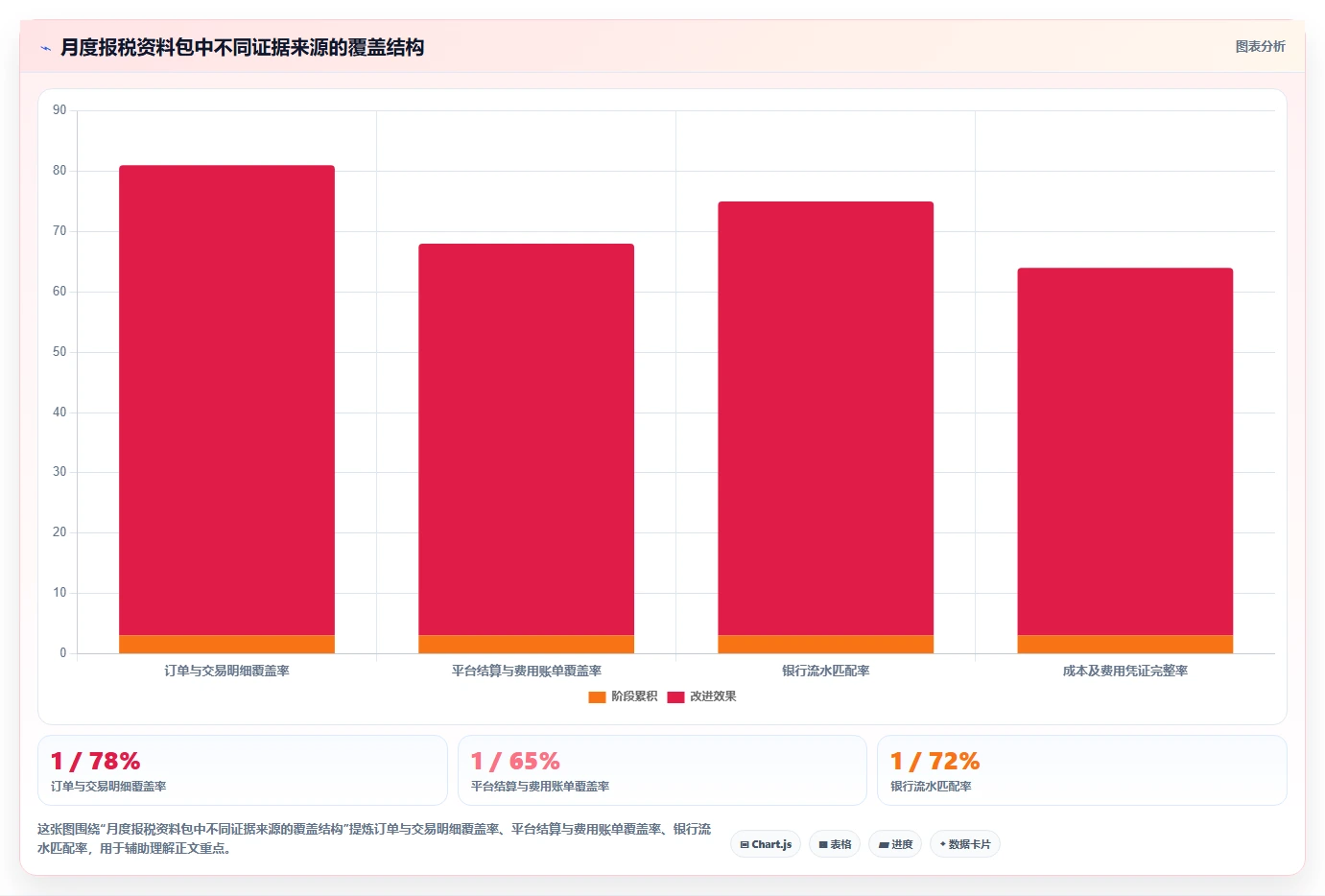Click the chart title 月度报税资料包中不同证据来源的覆盖结构
The height and width of the screenshot is (896, 1325).
click(242, 47)
